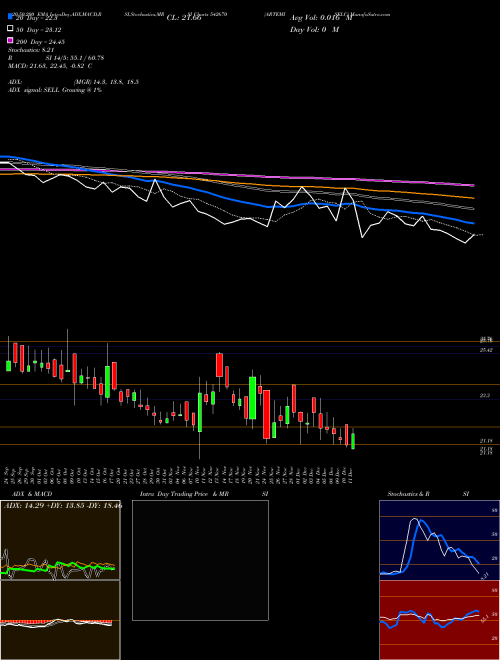Click the right end of blue 20-day line
Screen dimensions: 500x660
click(473, 223)
